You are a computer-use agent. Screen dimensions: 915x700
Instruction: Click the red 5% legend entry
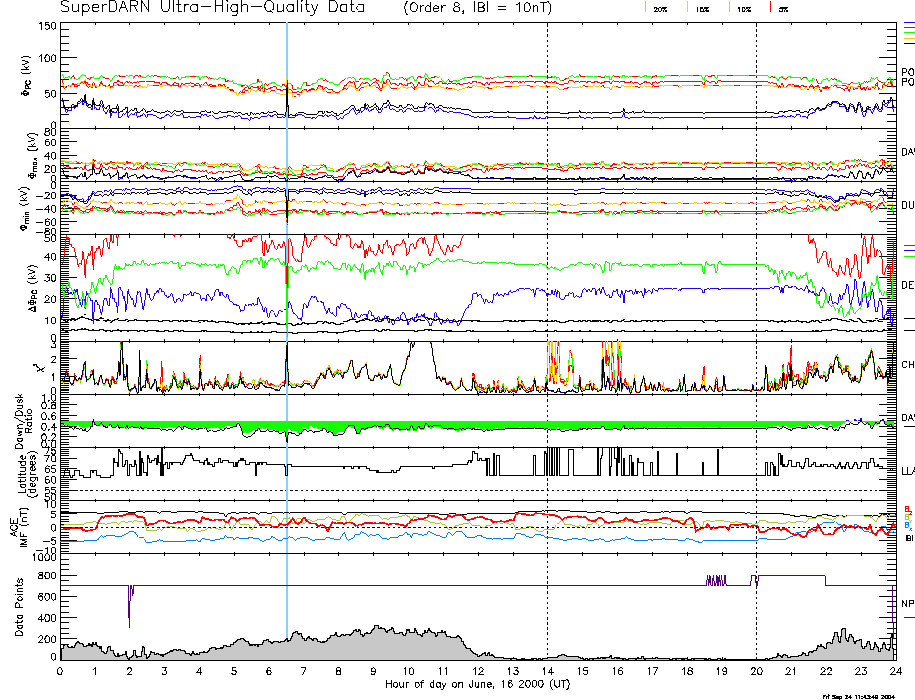[x=783, y=8]
